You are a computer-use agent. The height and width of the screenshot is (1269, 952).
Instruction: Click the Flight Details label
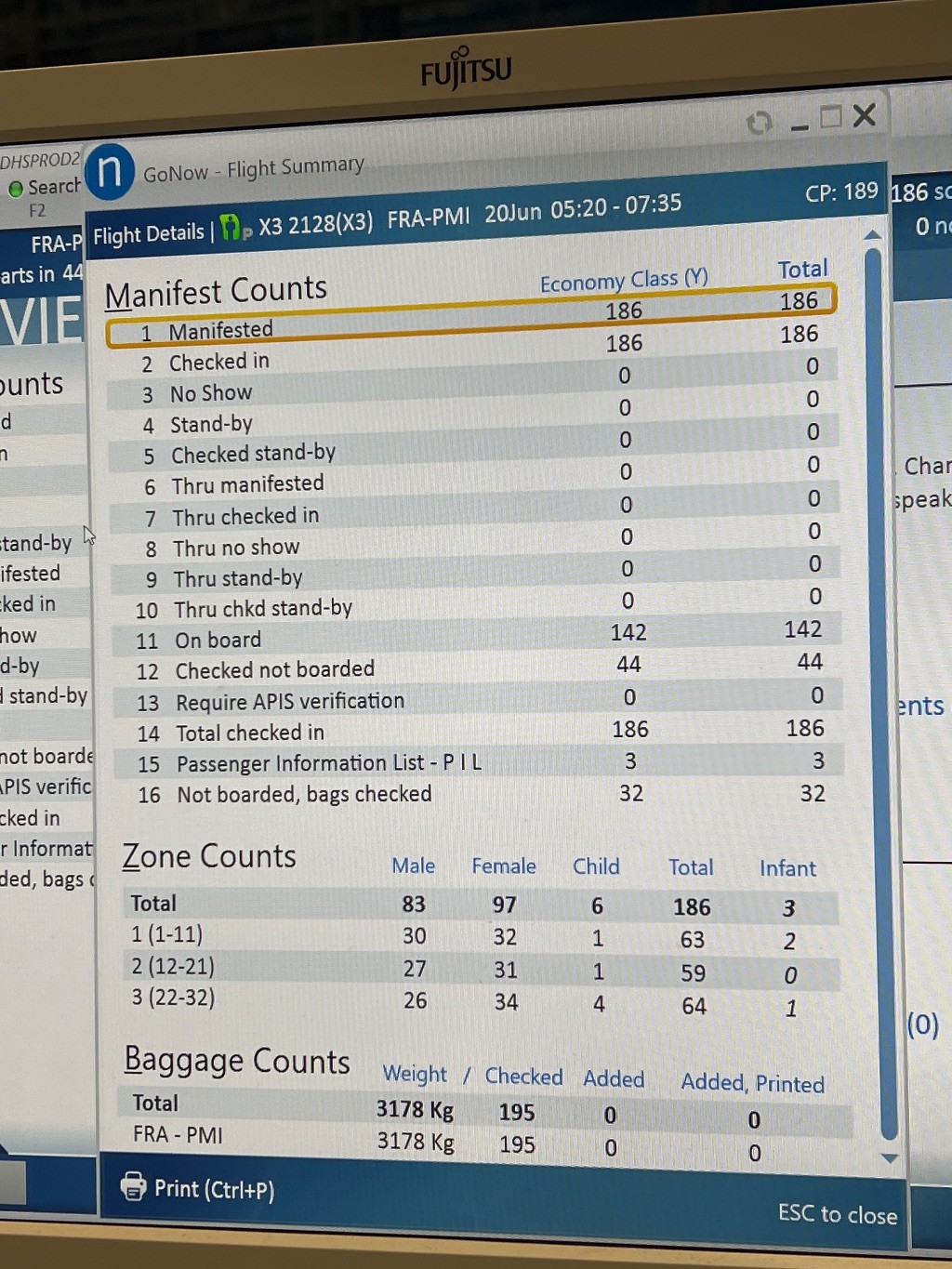coord(149,233)
